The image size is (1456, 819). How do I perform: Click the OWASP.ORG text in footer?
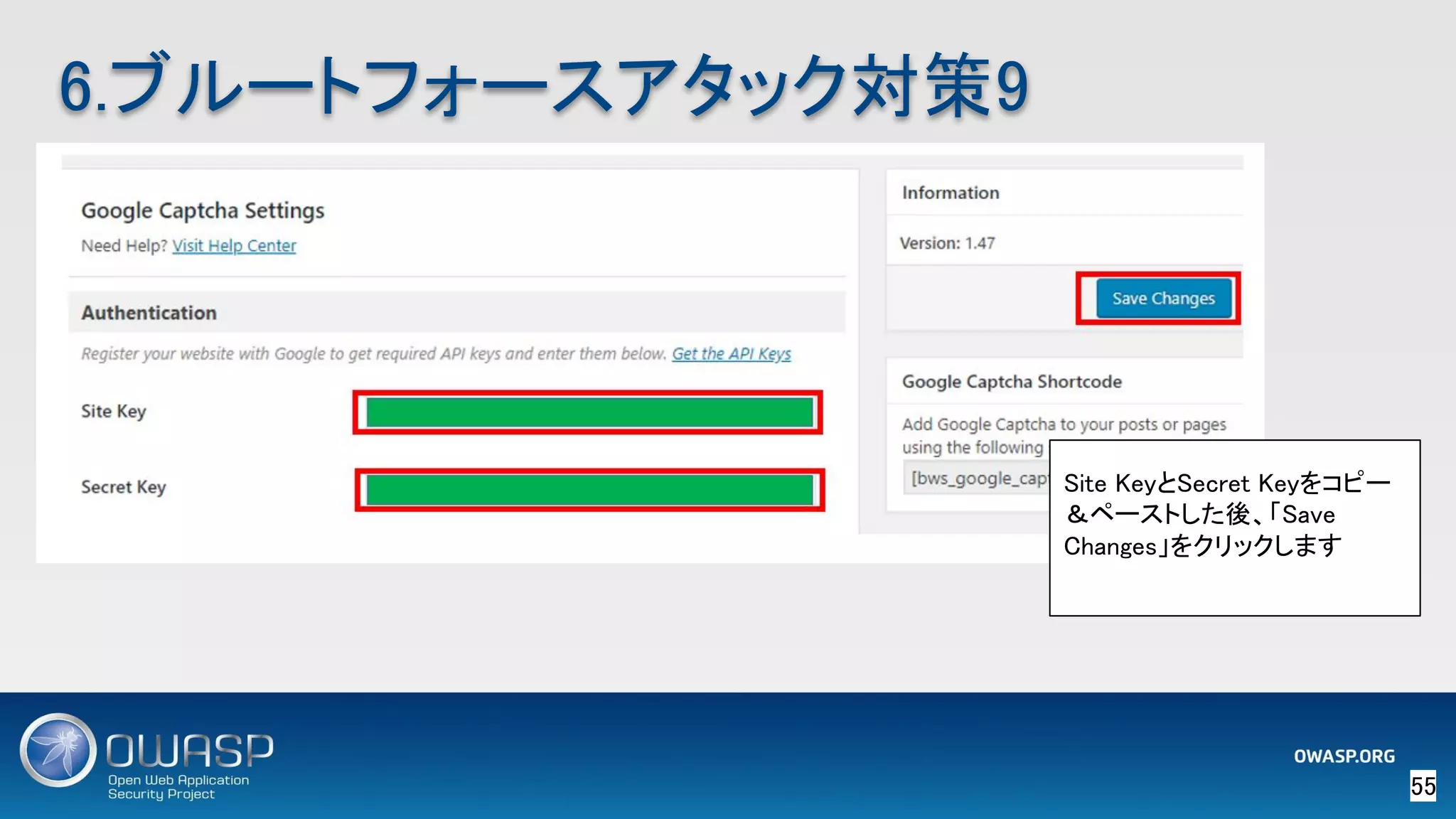(1344, 756)
